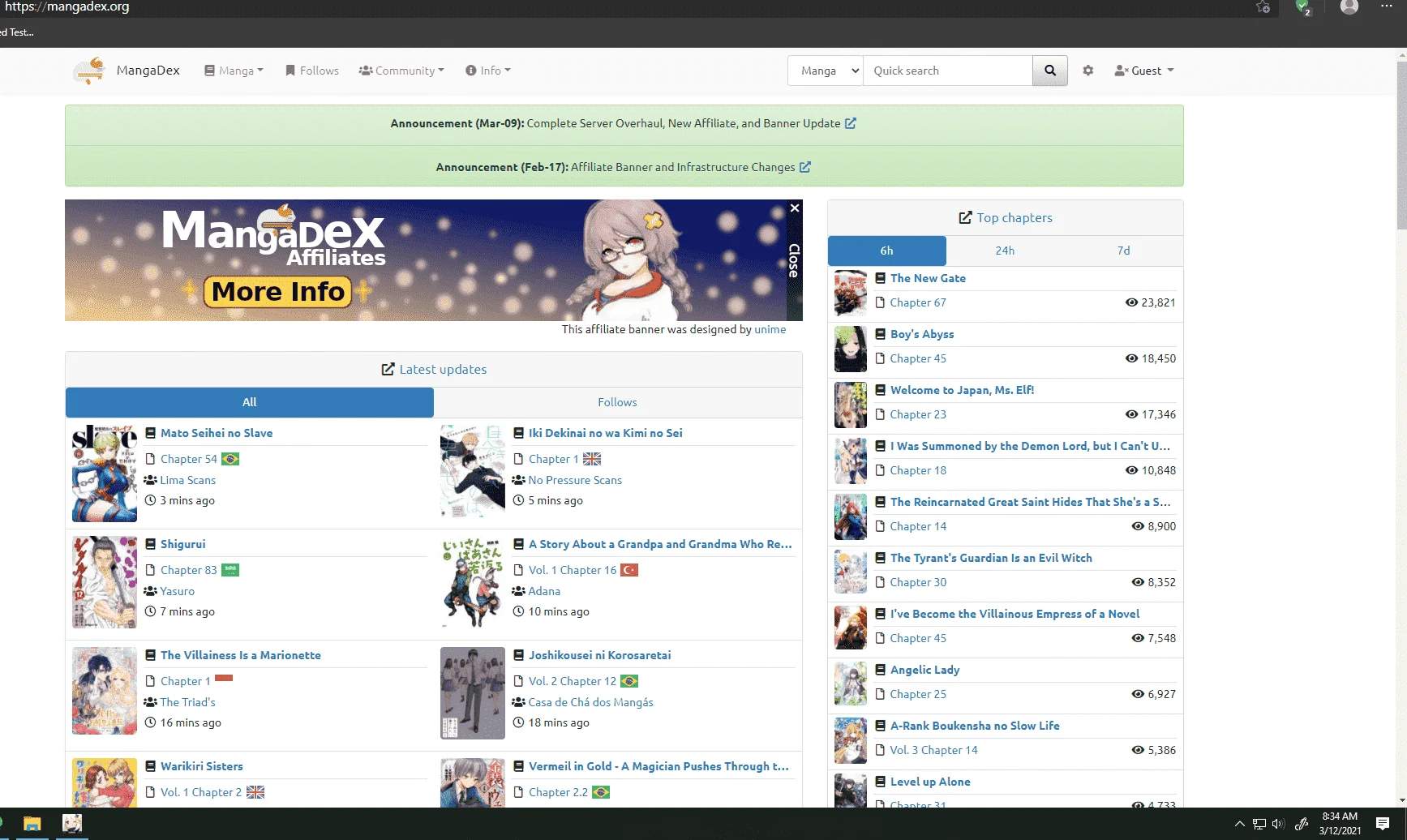Switch to the 24h top chapters tab

[x=1005, y=251]
